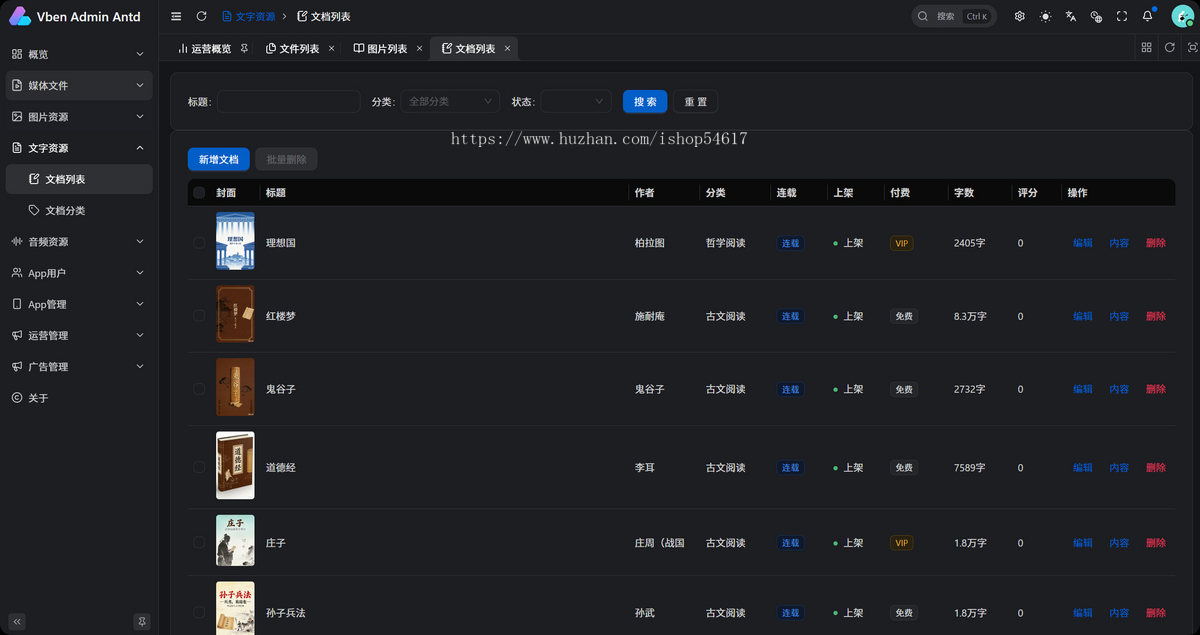Toggle the sidebar menu hamburger icon
The image size is (1200, 635).
click(x=176, y=16)
